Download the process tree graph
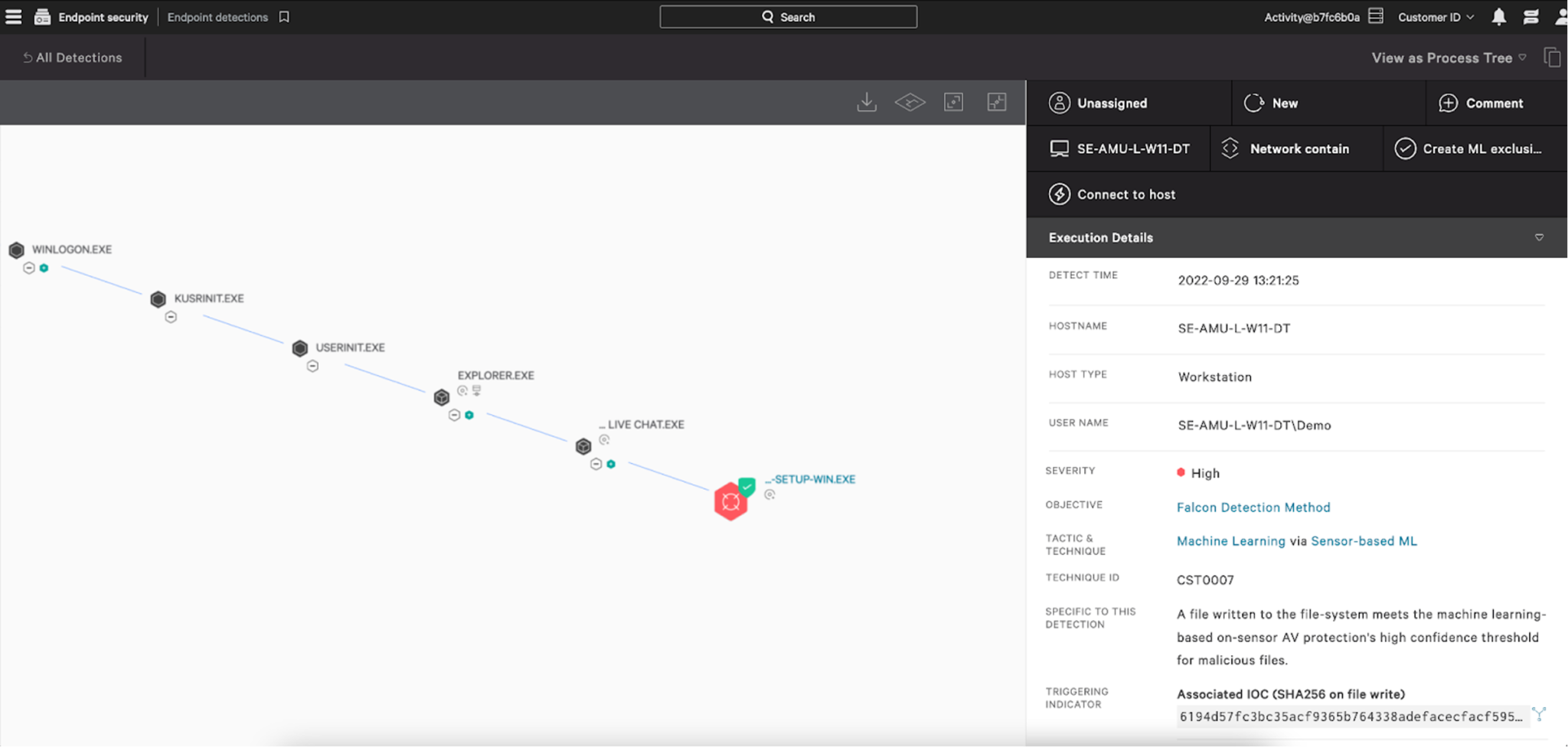This screenshot has height=747, width=1568. (867, 102)
